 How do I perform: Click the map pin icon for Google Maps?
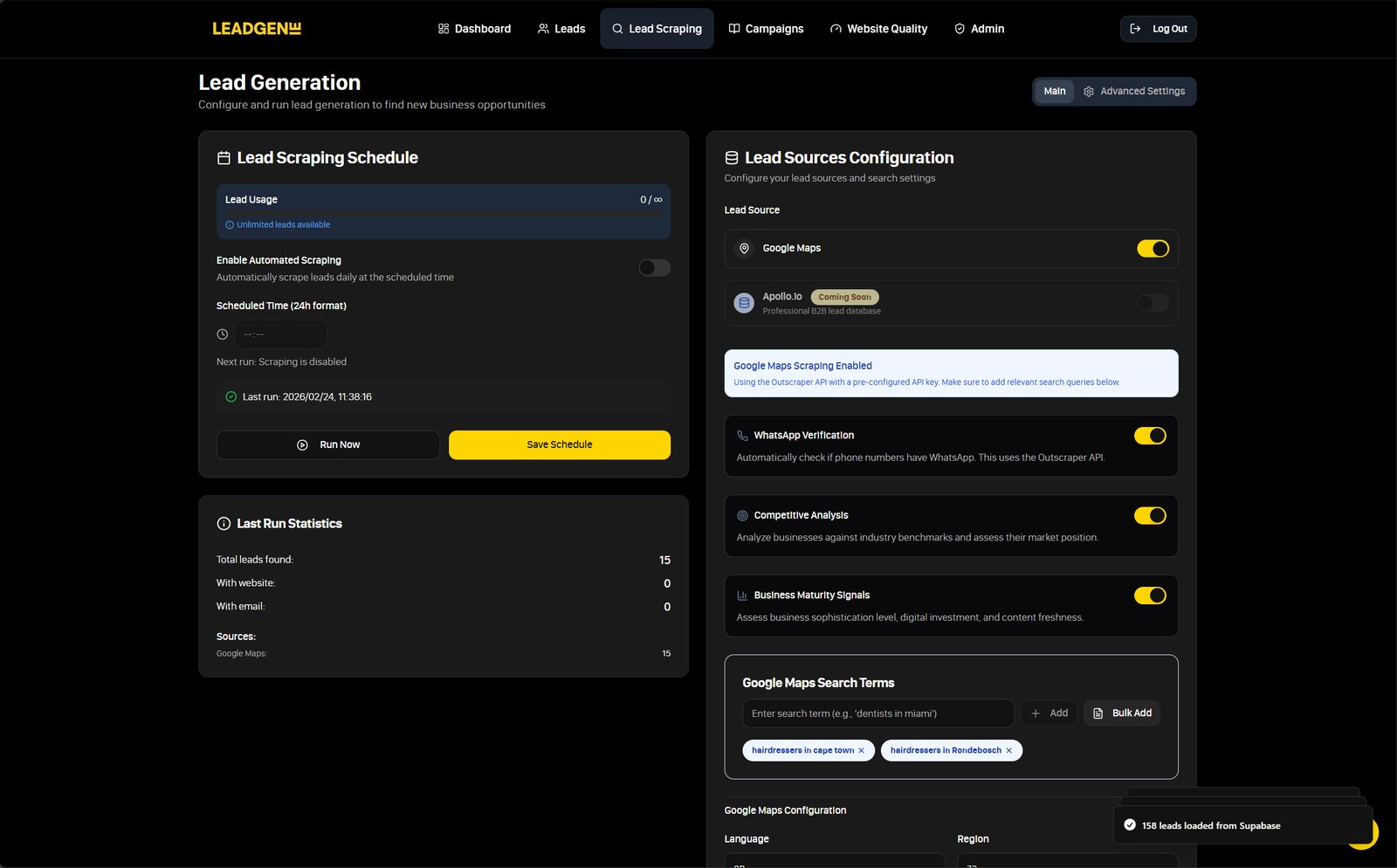744,249
